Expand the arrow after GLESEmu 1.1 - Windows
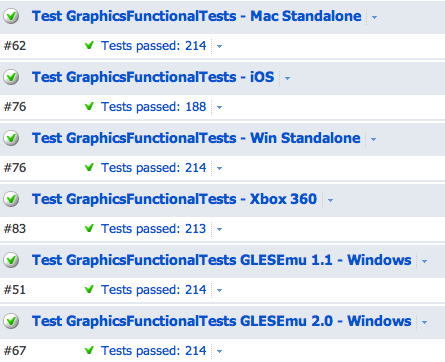This screenshot has width=445, height=362. coord(424,261)
